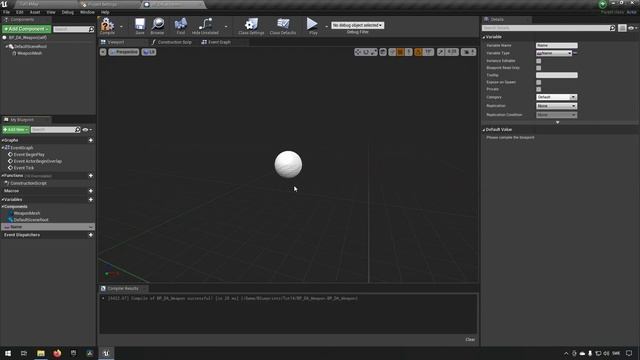This screenshot has height=360, width=640.
Task: Select DefaultSceneRoot in Components panel tree
Action: [30, 47]
